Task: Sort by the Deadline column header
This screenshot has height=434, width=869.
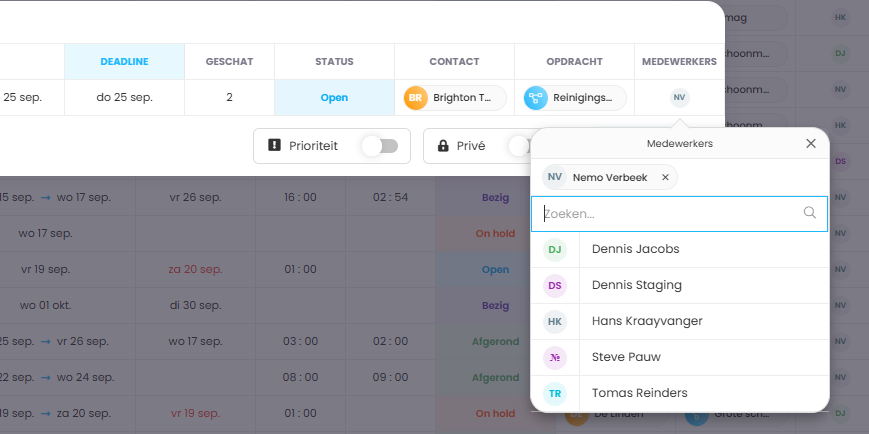Action: 124,61
